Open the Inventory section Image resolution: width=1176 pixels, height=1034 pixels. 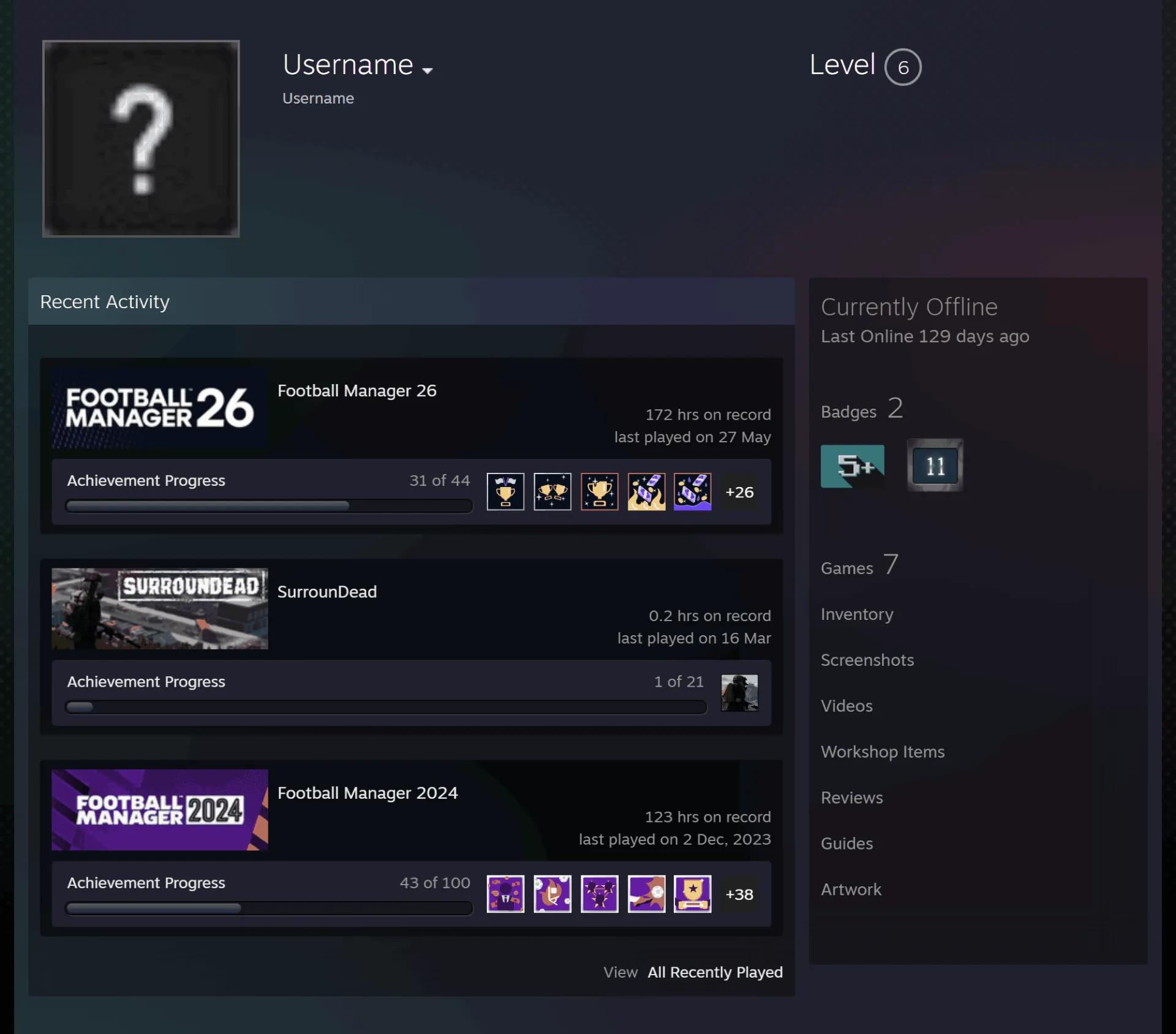pyautogui.click(x=857, y=614)
